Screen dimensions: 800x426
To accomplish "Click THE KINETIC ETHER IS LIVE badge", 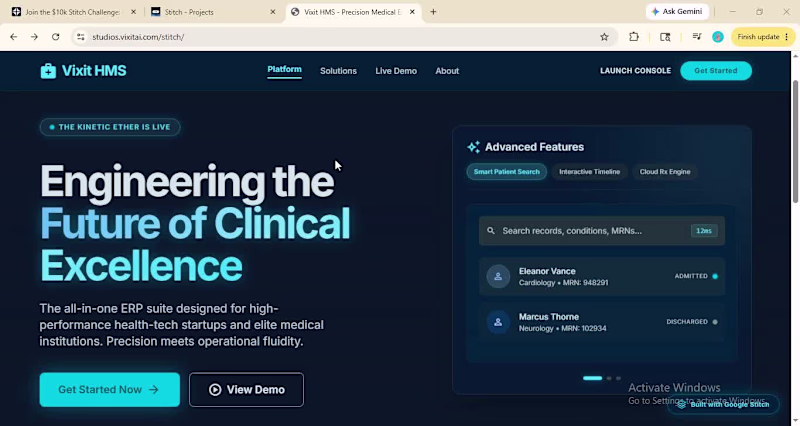I will 110,127.
